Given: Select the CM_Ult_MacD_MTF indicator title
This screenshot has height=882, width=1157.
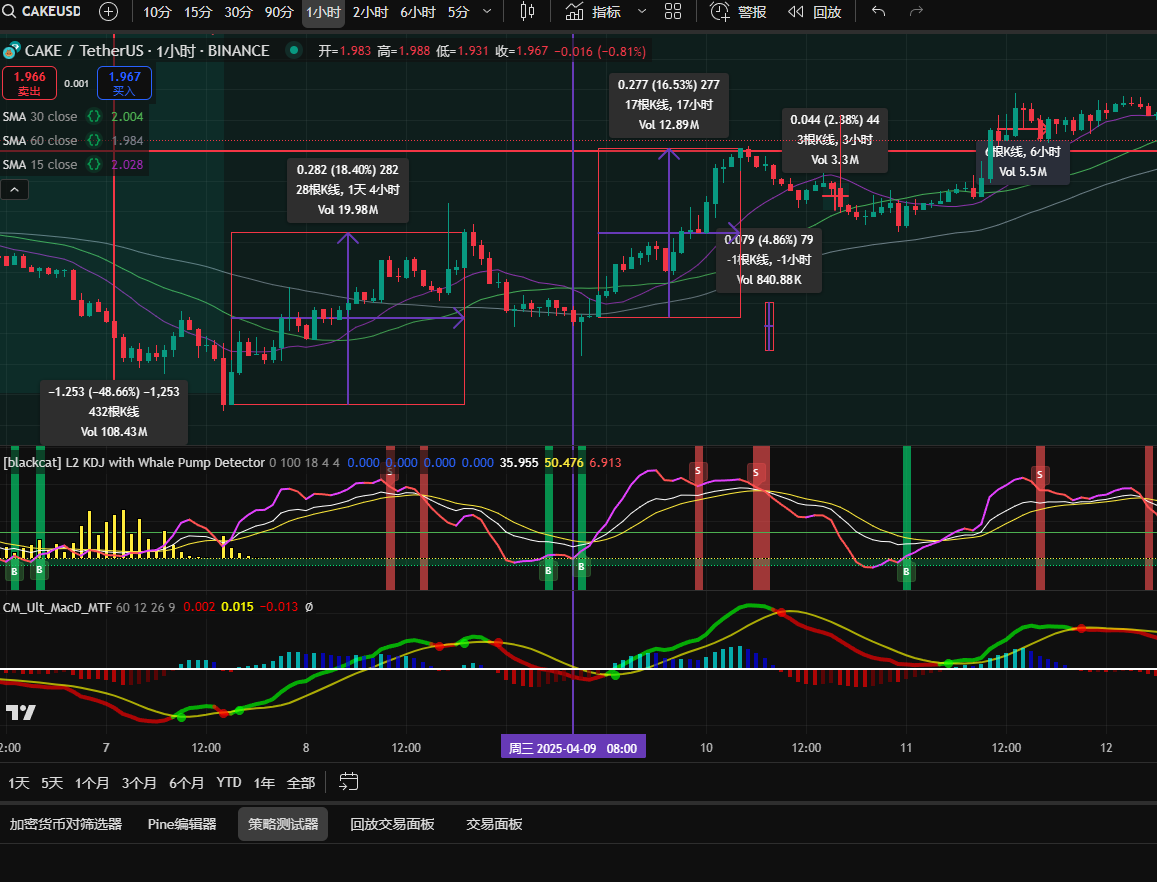Looking at the screenshot, I should coord(57,607).
